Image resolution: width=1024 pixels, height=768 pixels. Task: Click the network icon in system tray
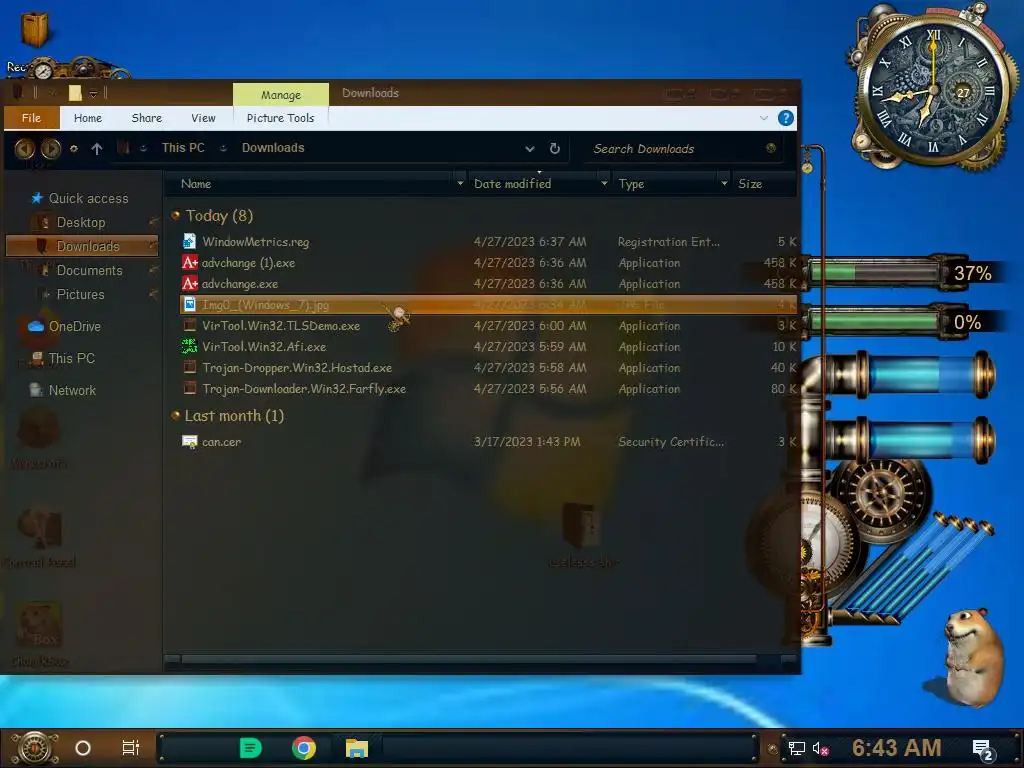[796, 748]
